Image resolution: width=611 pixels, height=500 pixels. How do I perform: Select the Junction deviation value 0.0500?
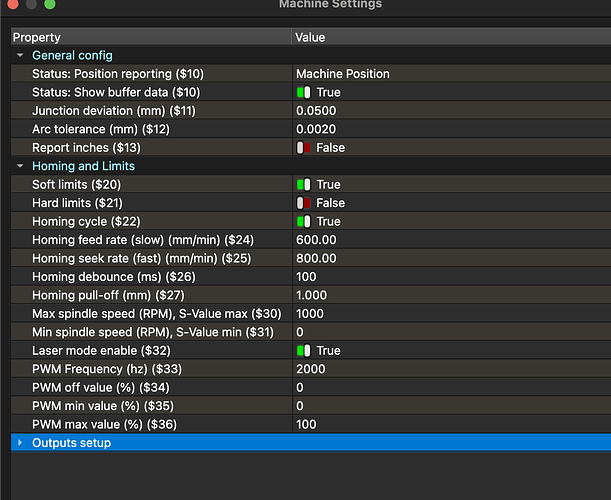pos(315,111)
